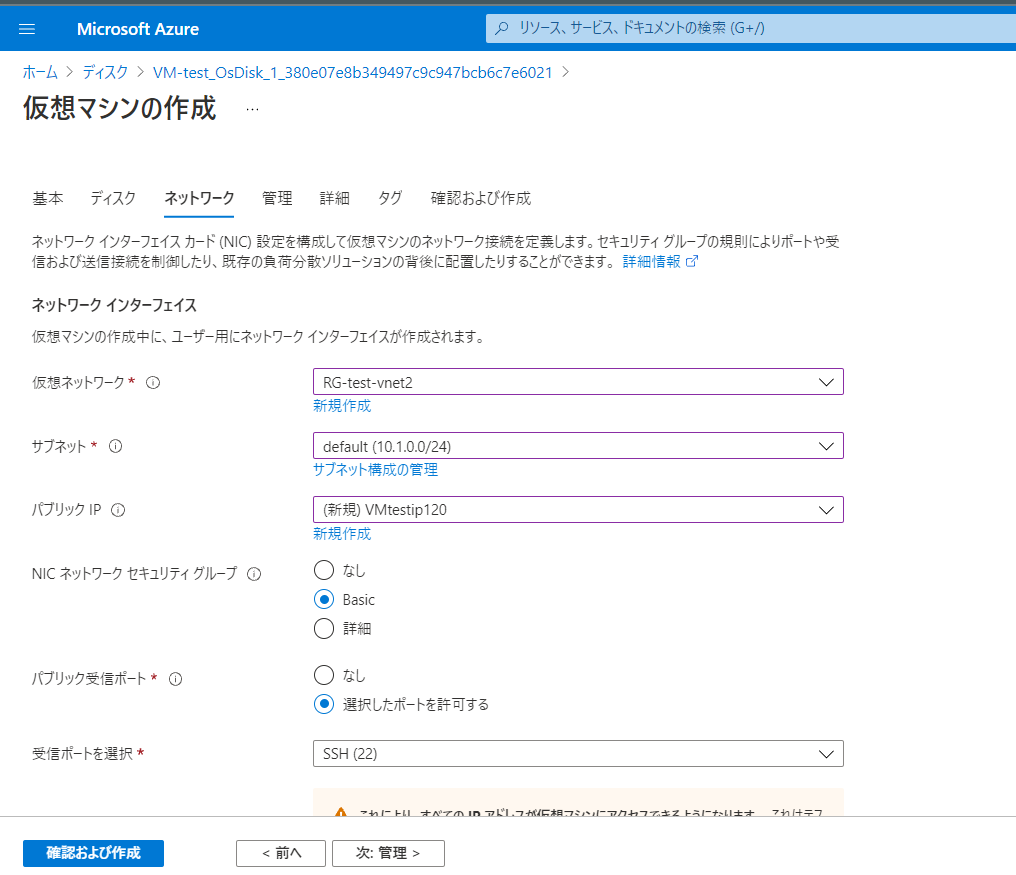Click the 次: 管理 > button
Image resolution: width=1016 pixels, height=875 pixels.
click(x=388, y=853)
